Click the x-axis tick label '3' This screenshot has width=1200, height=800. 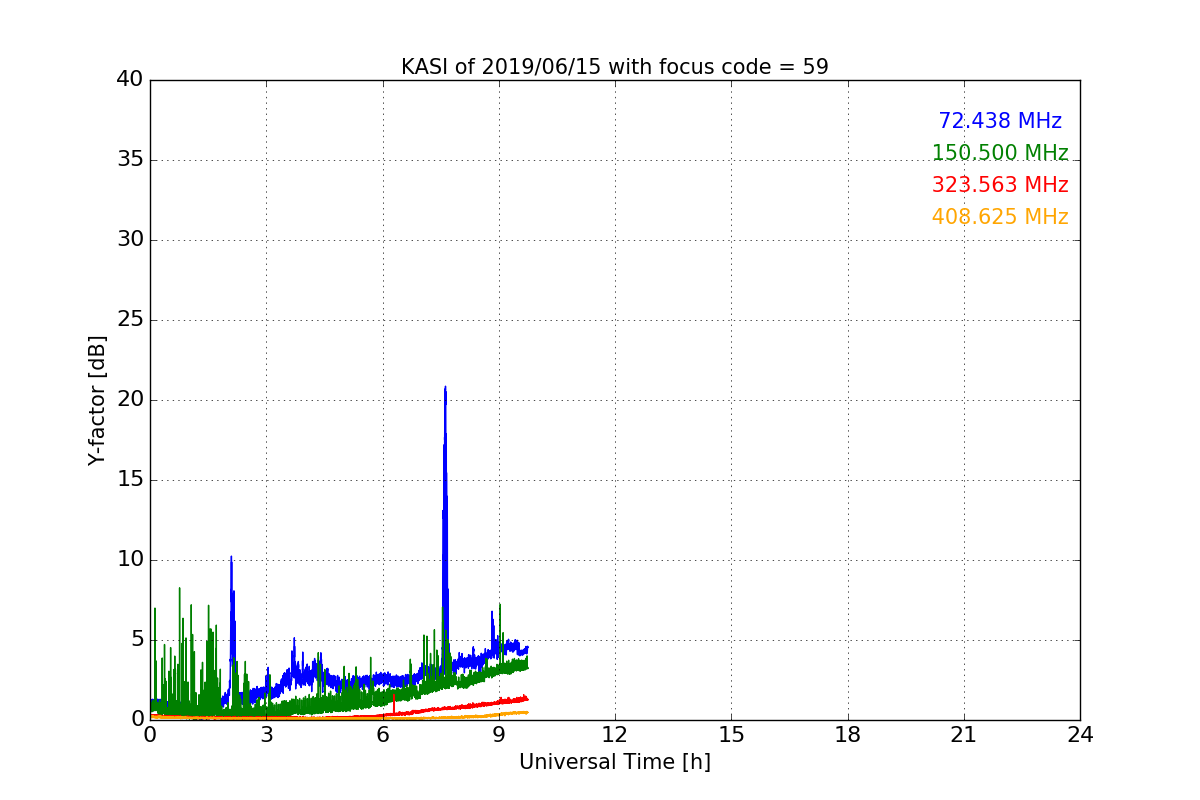266,735
